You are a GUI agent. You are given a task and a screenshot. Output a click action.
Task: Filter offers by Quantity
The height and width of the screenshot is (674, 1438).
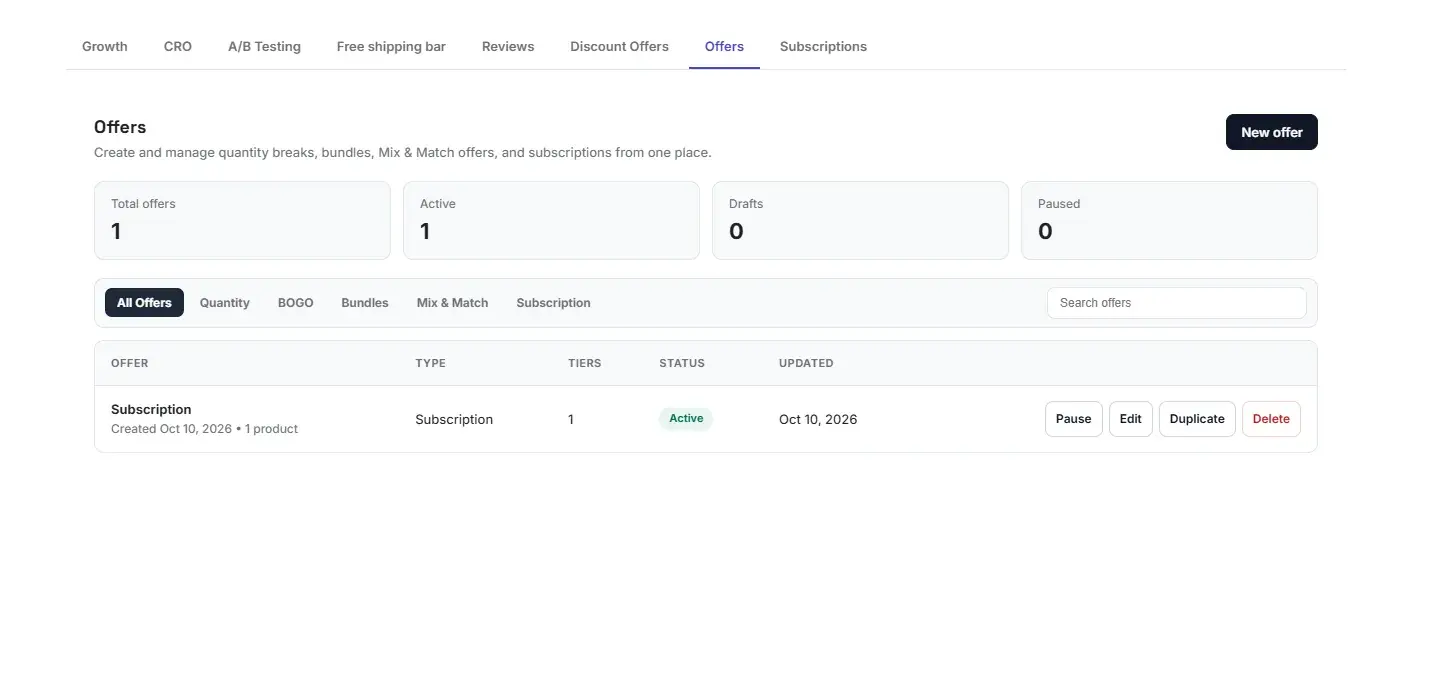click(225, 303)
